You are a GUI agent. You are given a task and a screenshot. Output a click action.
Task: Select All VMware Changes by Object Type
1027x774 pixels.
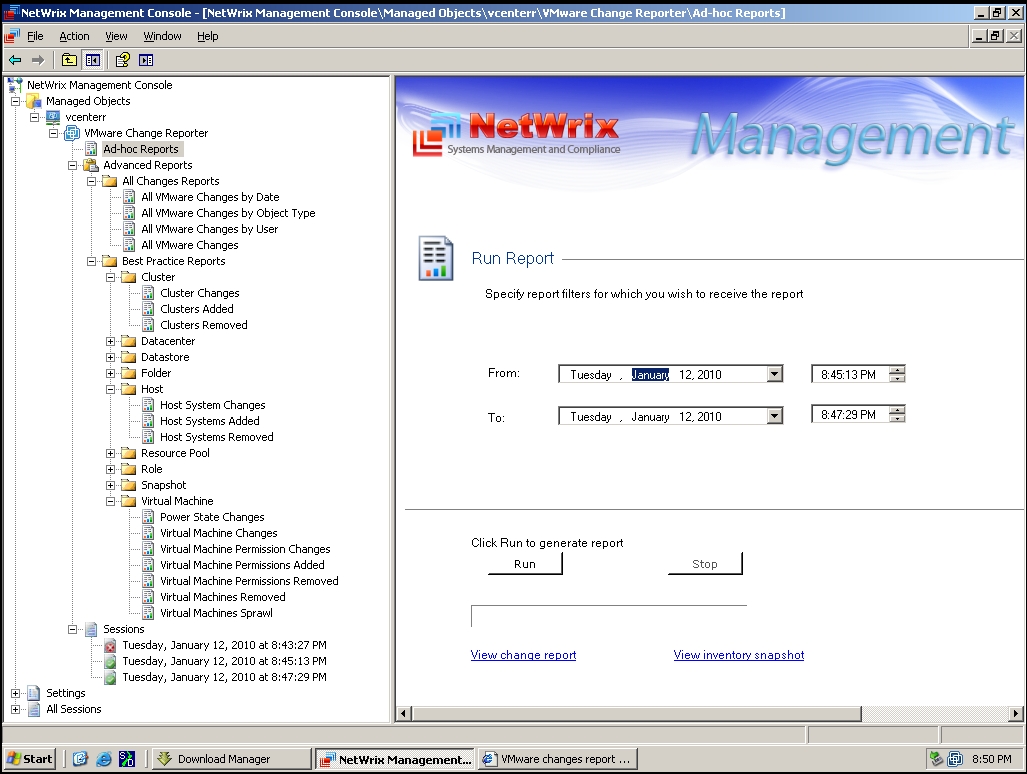[228, 213]
